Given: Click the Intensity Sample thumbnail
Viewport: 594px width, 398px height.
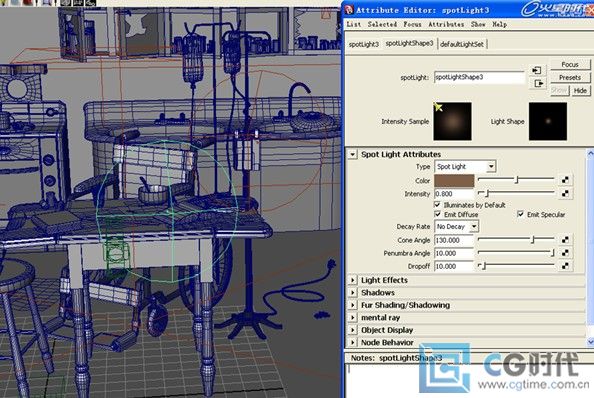Looking at the screenshot, I should [452, 121].
